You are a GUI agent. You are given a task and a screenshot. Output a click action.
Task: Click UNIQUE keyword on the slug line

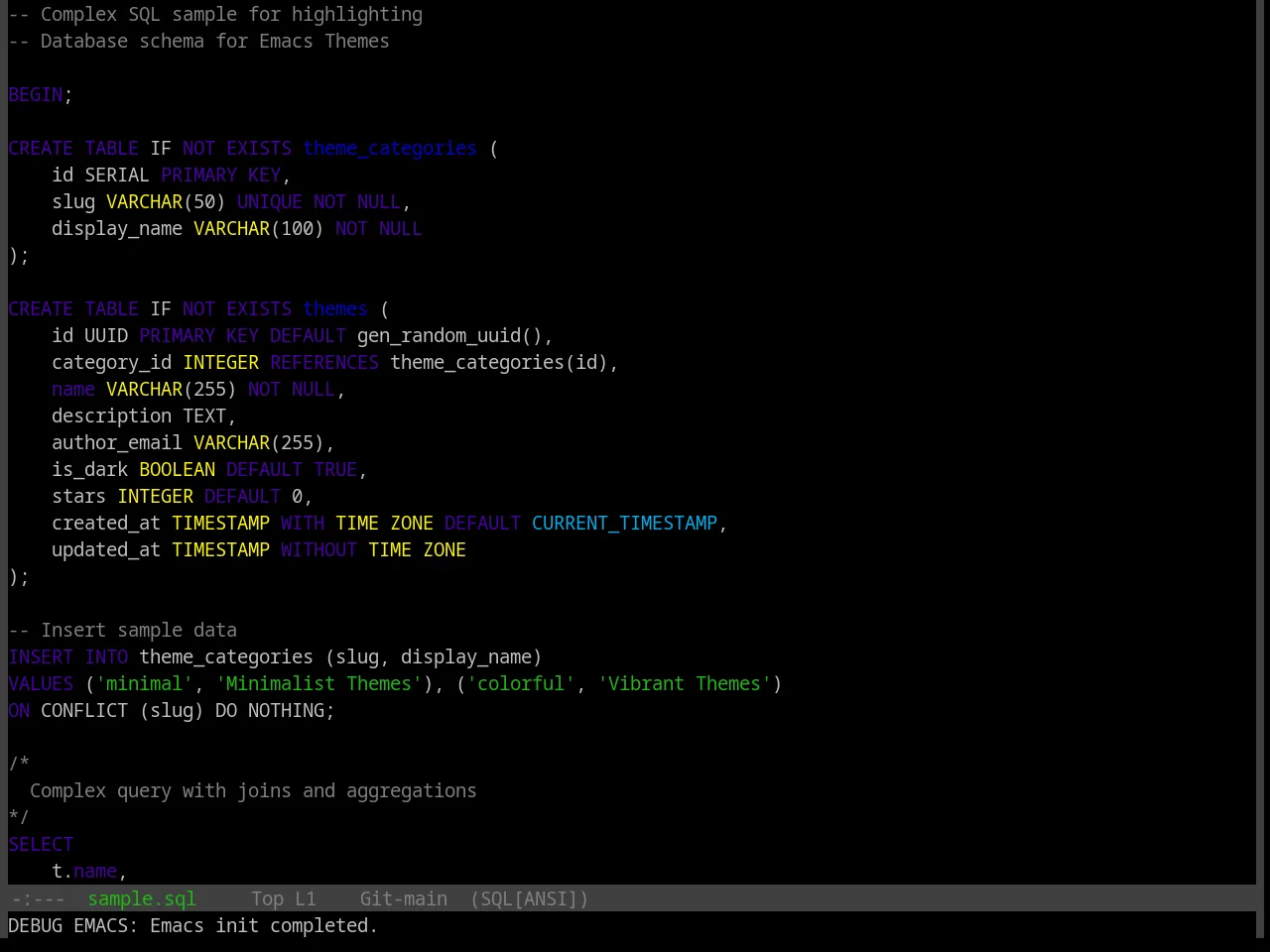click(270, 201)
